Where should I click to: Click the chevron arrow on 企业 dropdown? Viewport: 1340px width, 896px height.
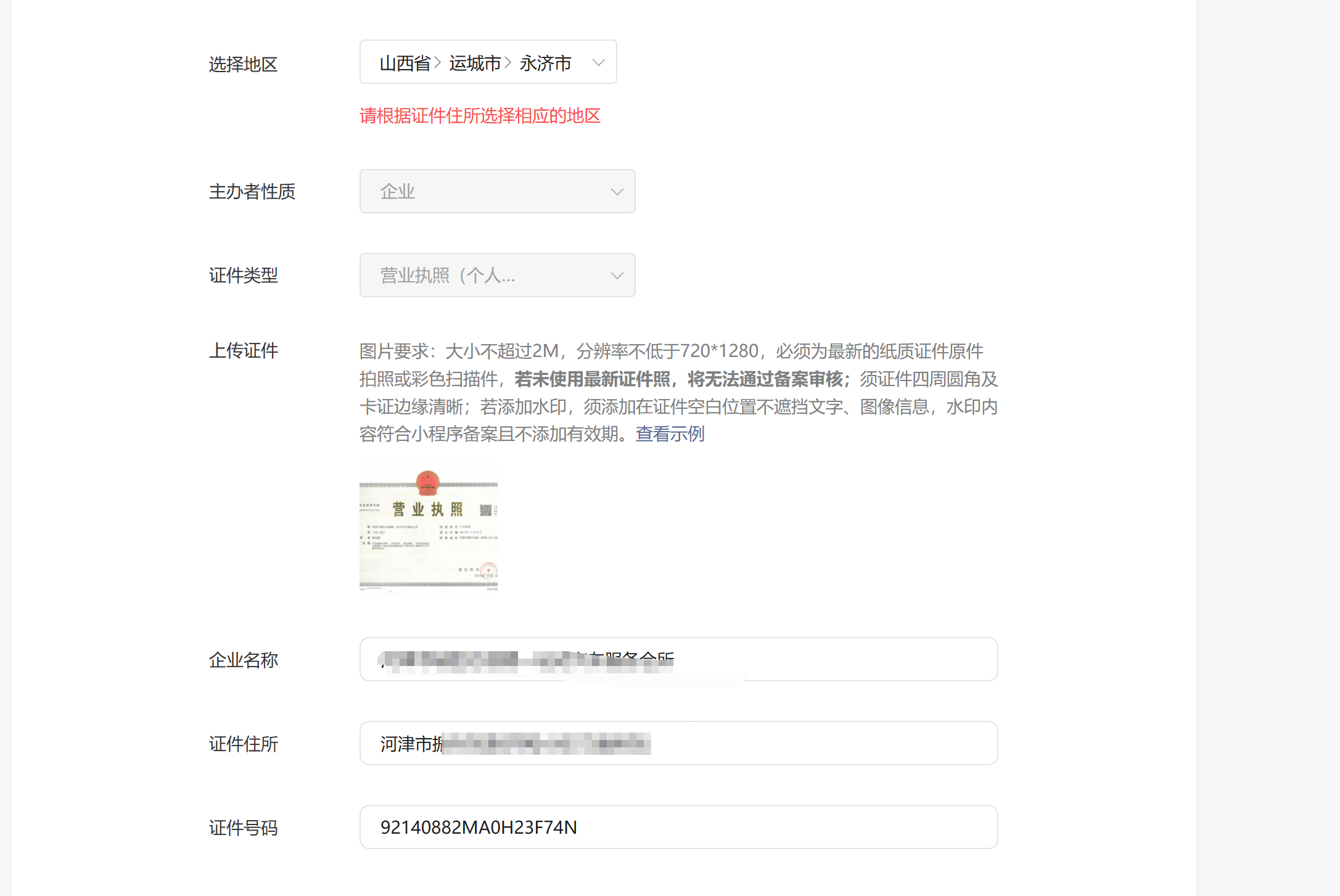tap(617, 192)
